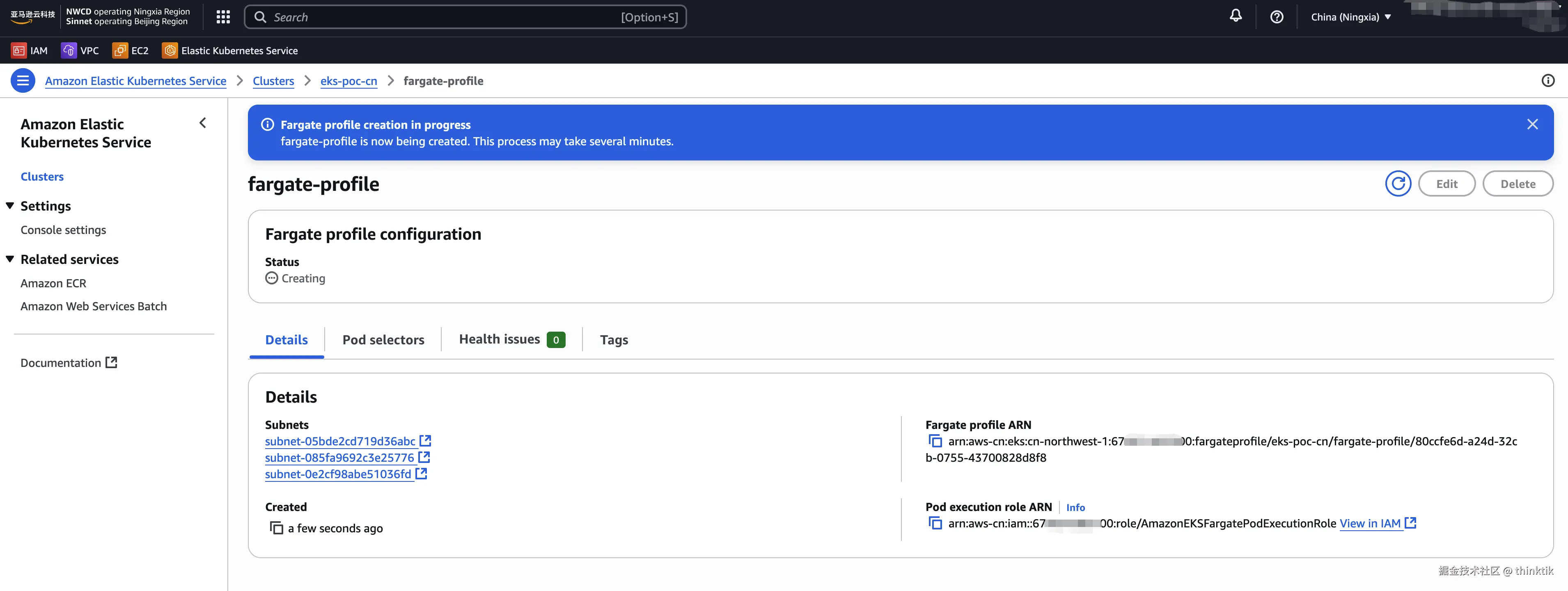Open the help question mark icon

[1277, 17]
